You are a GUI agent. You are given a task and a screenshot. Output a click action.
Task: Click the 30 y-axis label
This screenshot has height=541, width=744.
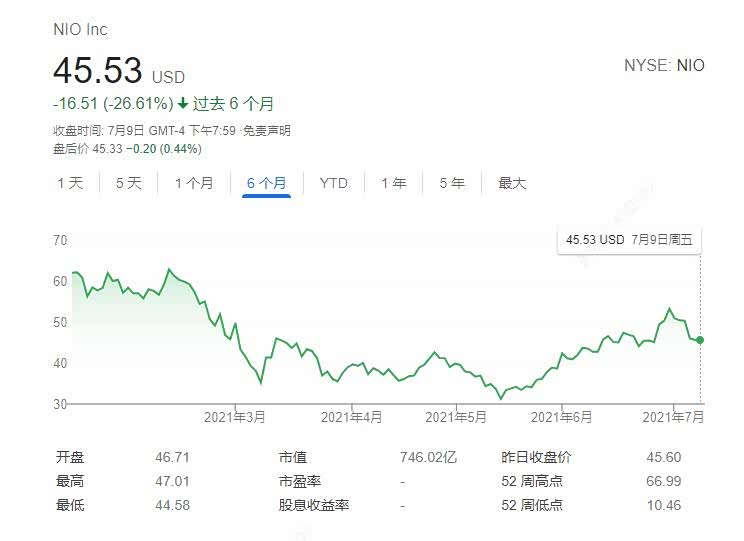click(x=60, y=404)
